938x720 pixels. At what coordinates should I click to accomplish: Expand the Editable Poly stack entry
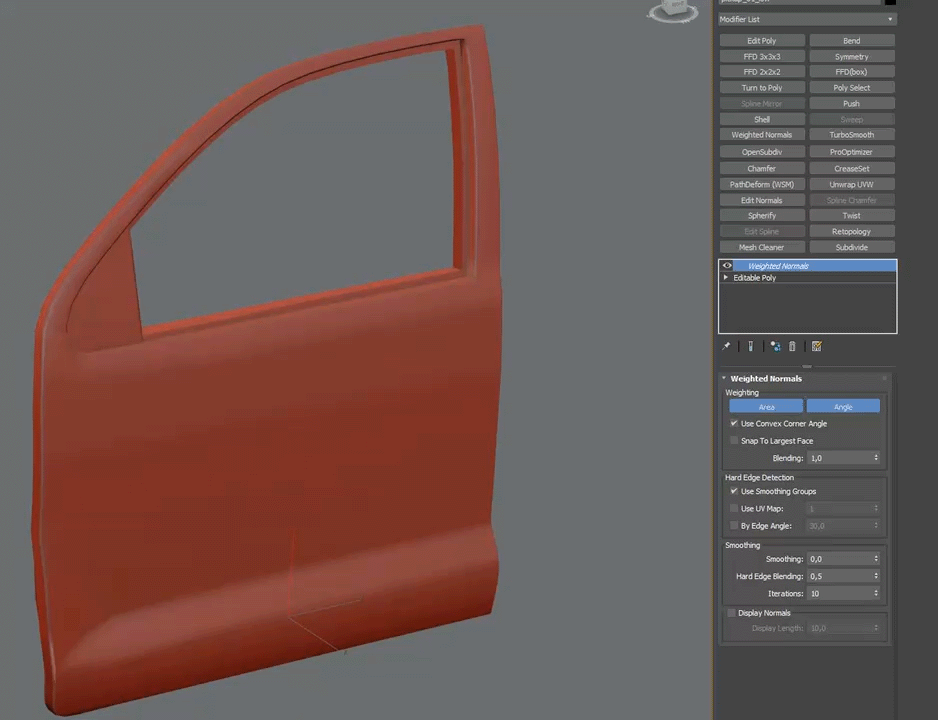tap(726, 278)
